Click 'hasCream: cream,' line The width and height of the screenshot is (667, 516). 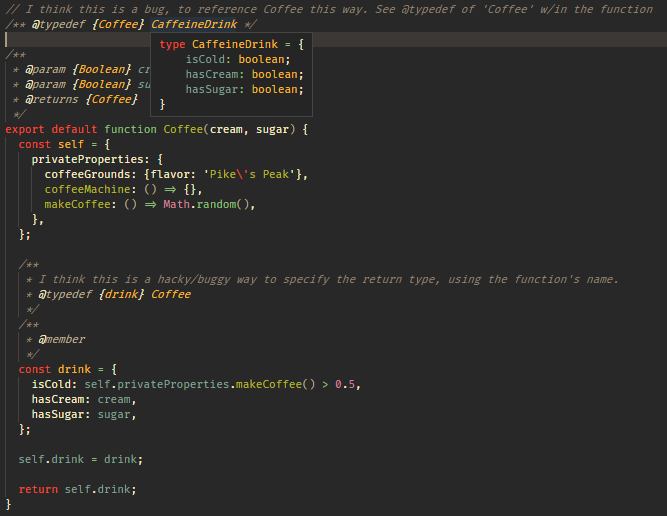click(x=84, y=399)
